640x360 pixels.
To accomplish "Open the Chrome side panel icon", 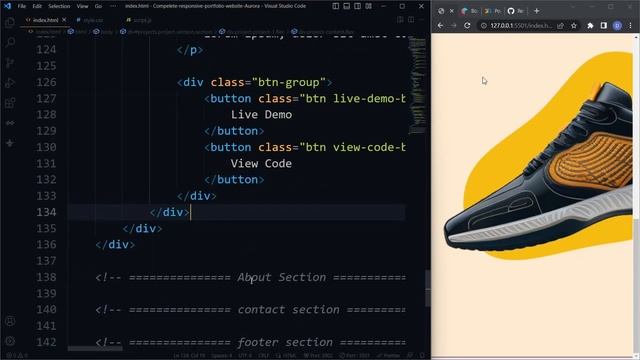I will [x=604, y=25].
